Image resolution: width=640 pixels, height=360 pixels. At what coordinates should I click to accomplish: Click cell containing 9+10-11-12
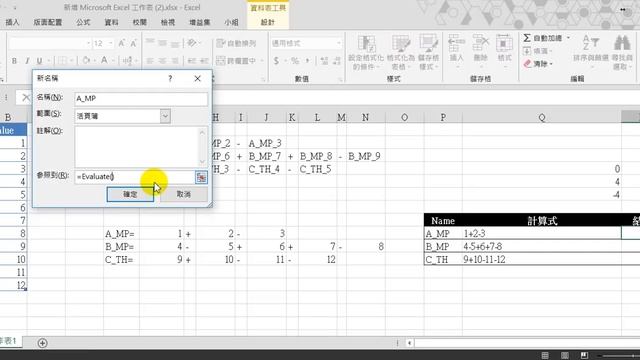pos(542,260)
